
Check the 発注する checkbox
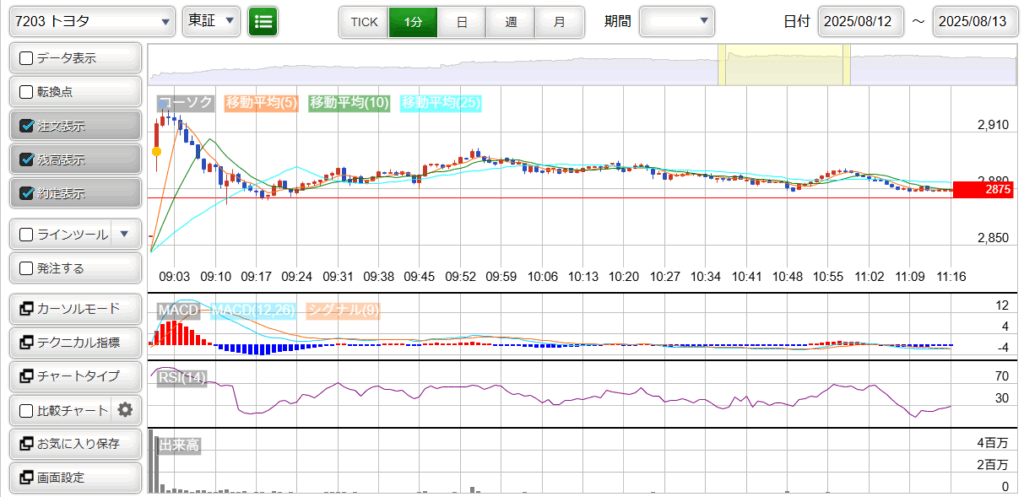click(26, 268)
